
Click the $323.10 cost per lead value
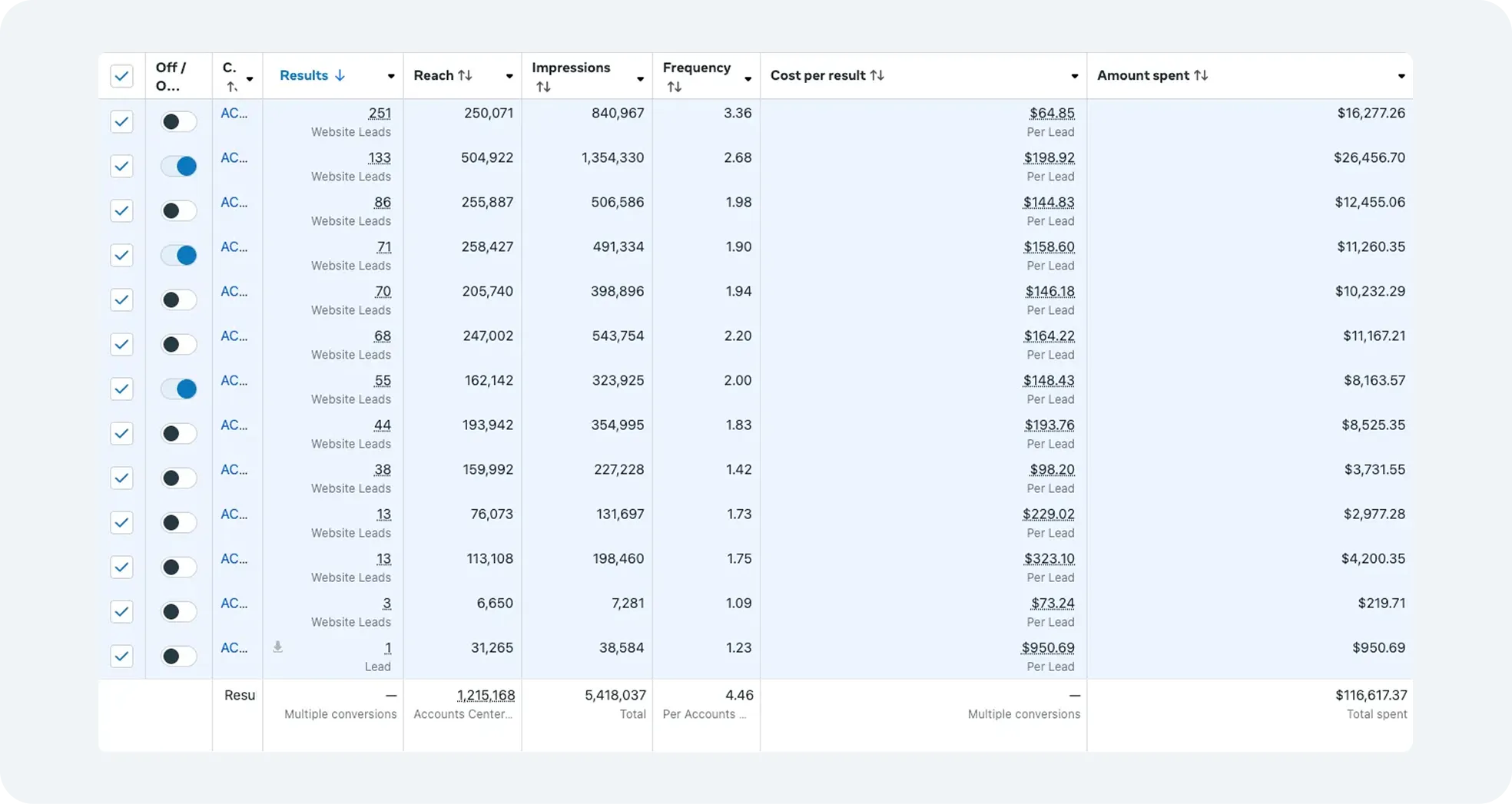coord(1049,558)
